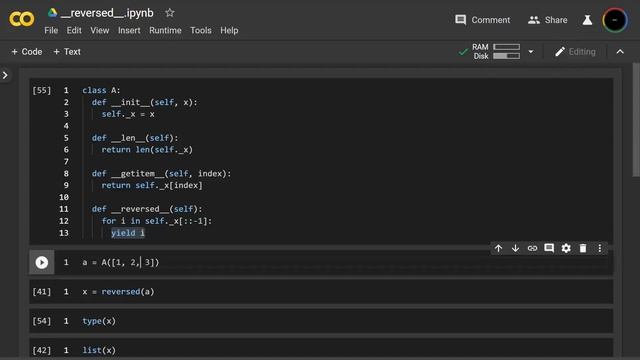Image resolution: width=640 pixels, height=360 pixels.
Task: Open the Tools menu
Action: [x=200, y=30]
